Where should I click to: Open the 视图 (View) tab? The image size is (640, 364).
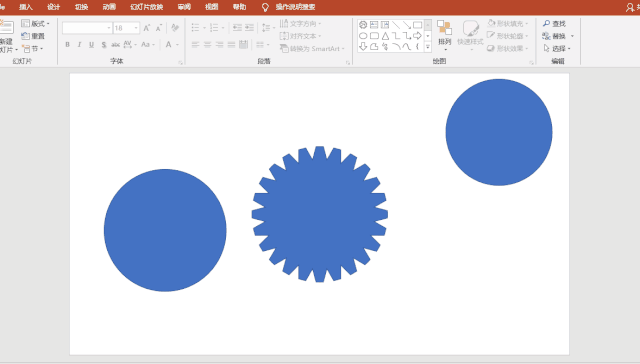(x=211, y=7)
